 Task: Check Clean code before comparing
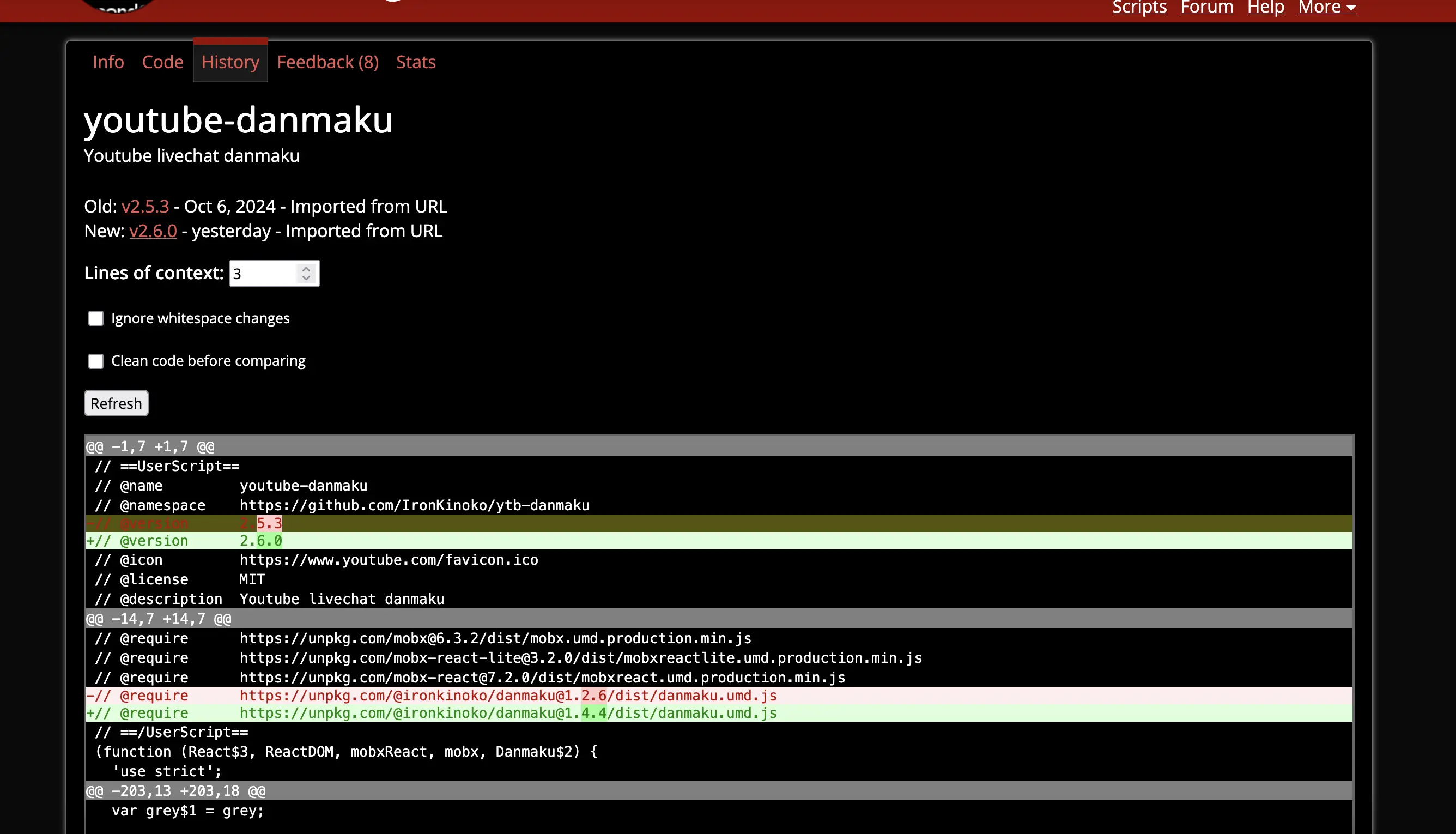(x=95, y=361)
